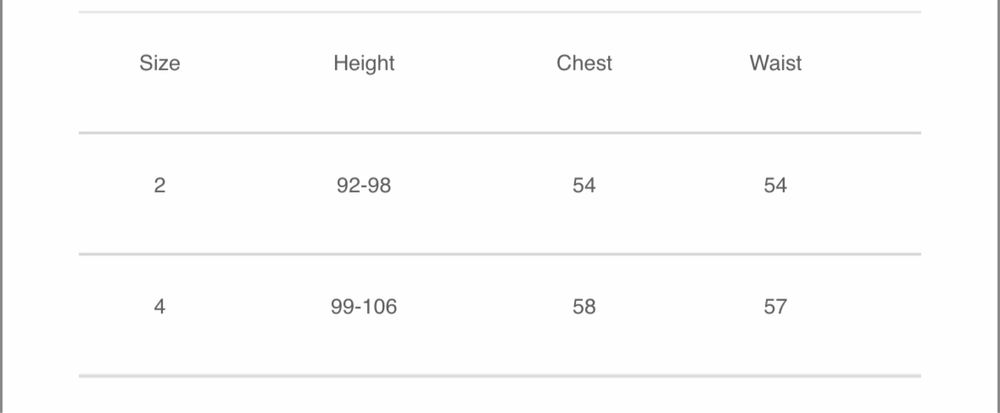Click size value 4 in second row
This screenshot has width=1000, height=413.
(160, 307)
